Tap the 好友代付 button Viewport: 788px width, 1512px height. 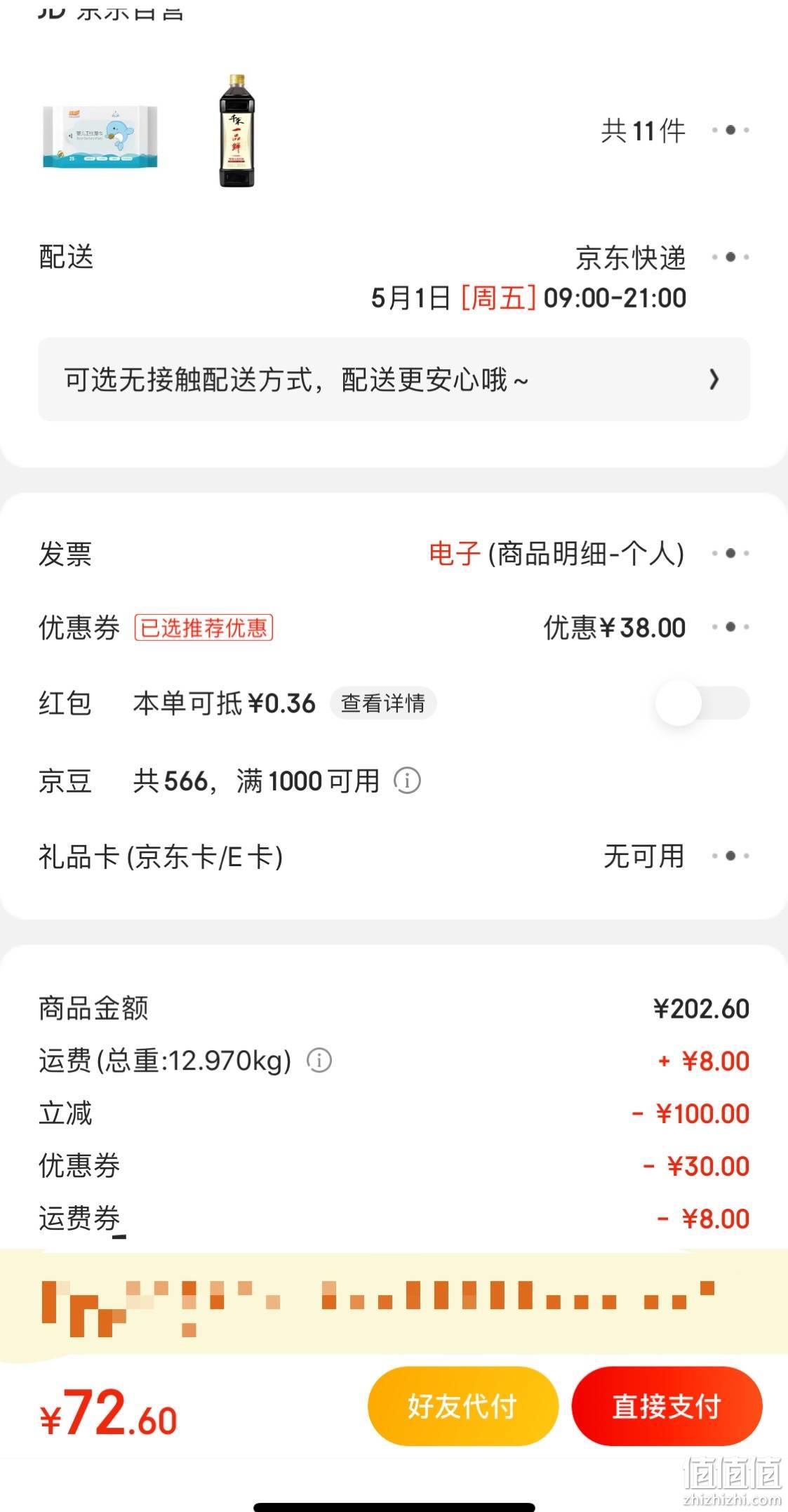coord(463,1406)
